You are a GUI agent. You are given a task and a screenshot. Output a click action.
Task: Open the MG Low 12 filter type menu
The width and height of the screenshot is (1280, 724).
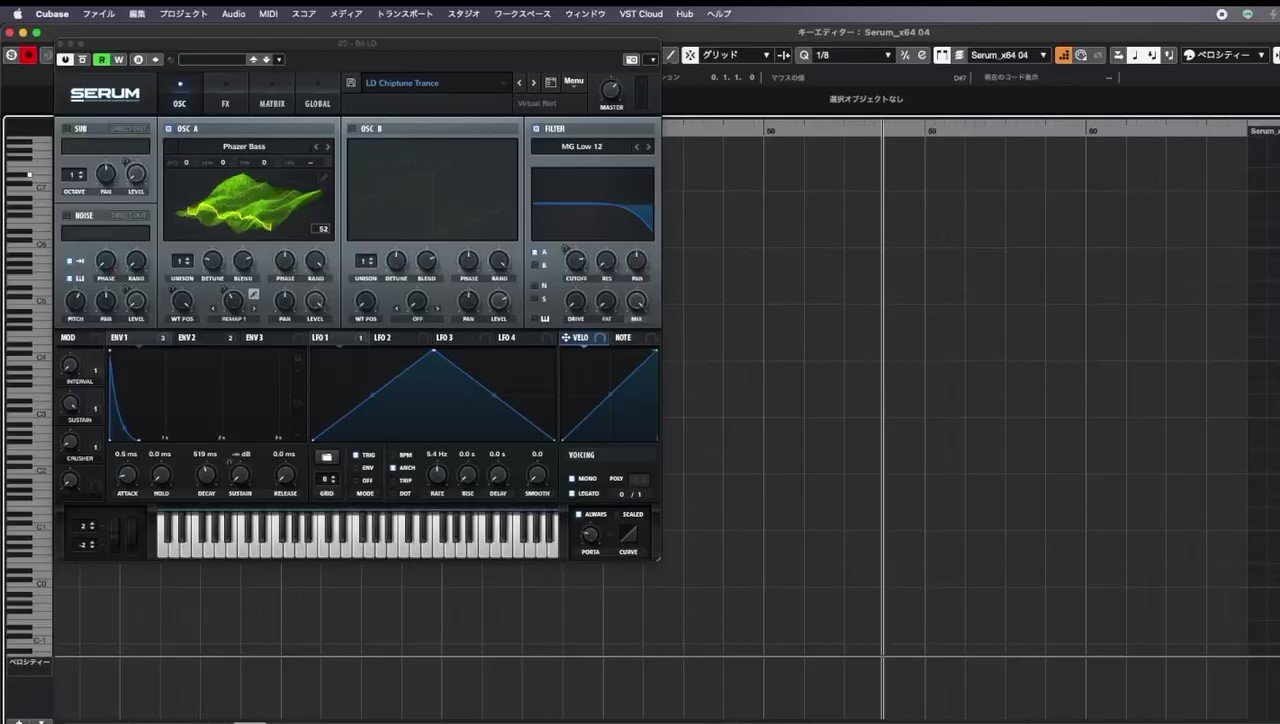point(582,147)
